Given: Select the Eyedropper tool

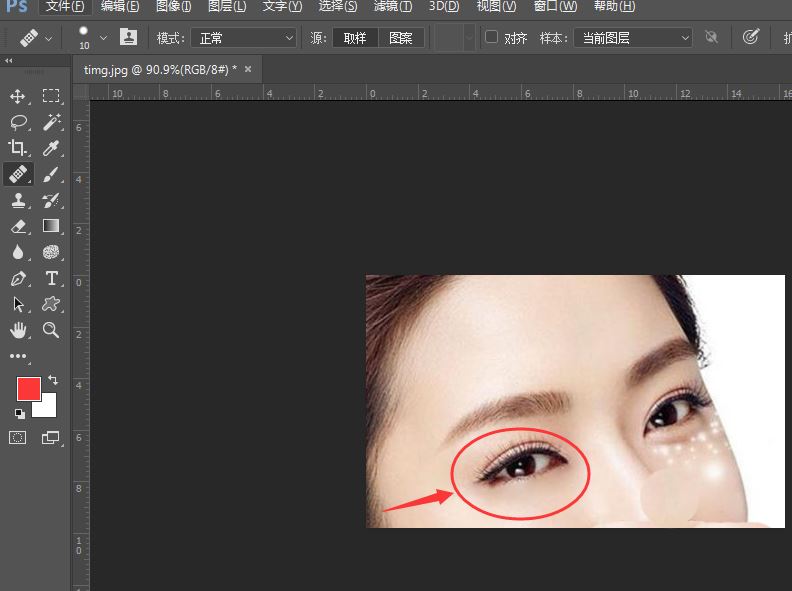Looking at the screenshot, I should coord(51,148).
